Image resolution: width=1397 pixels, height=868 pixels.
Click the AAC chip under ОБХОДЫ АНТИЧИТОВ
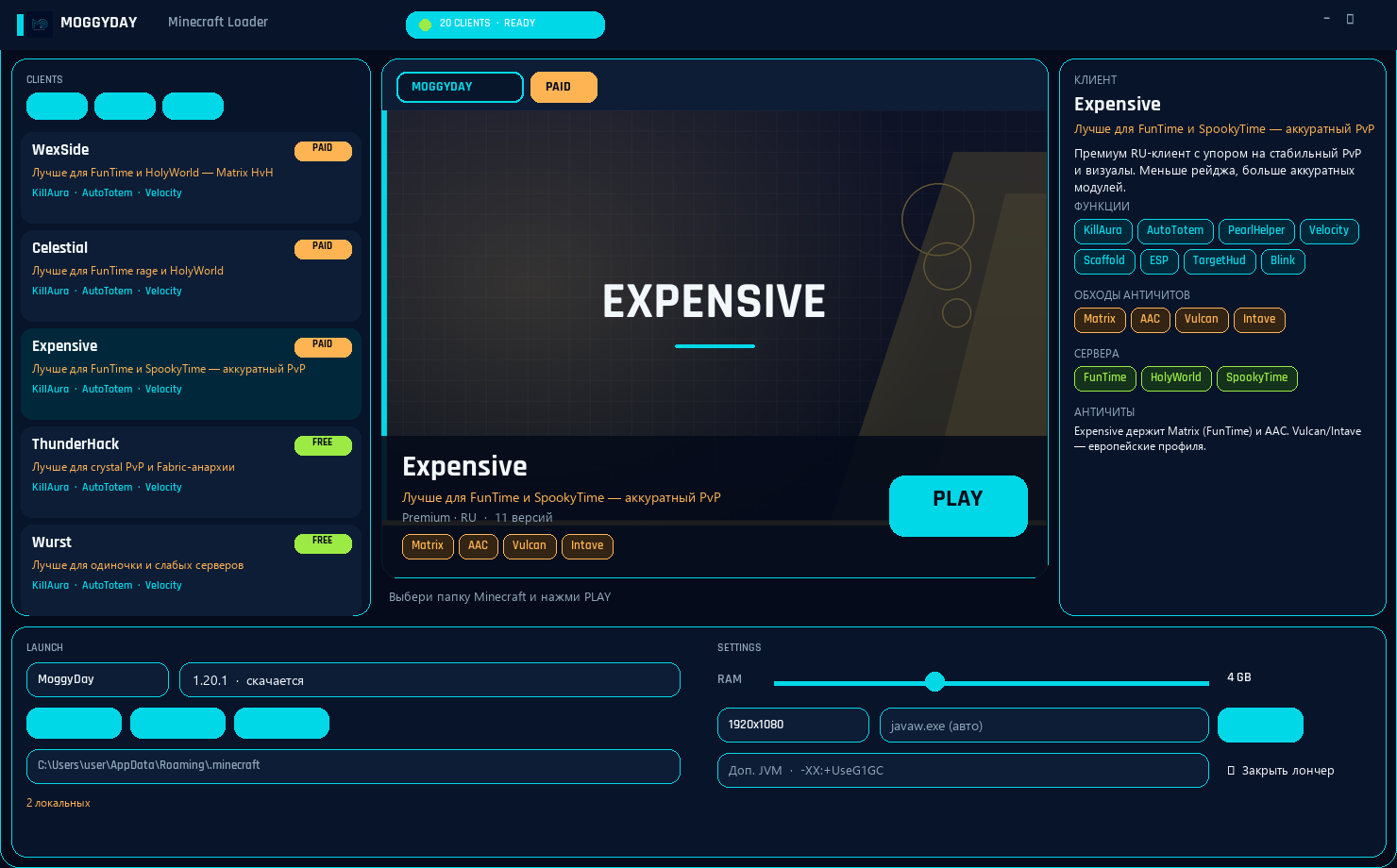[x=1150, y=320]
